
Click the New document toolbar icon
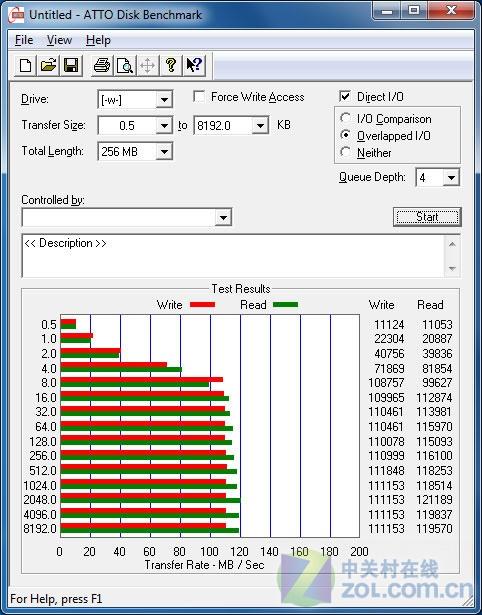click(x=25, y=65)
